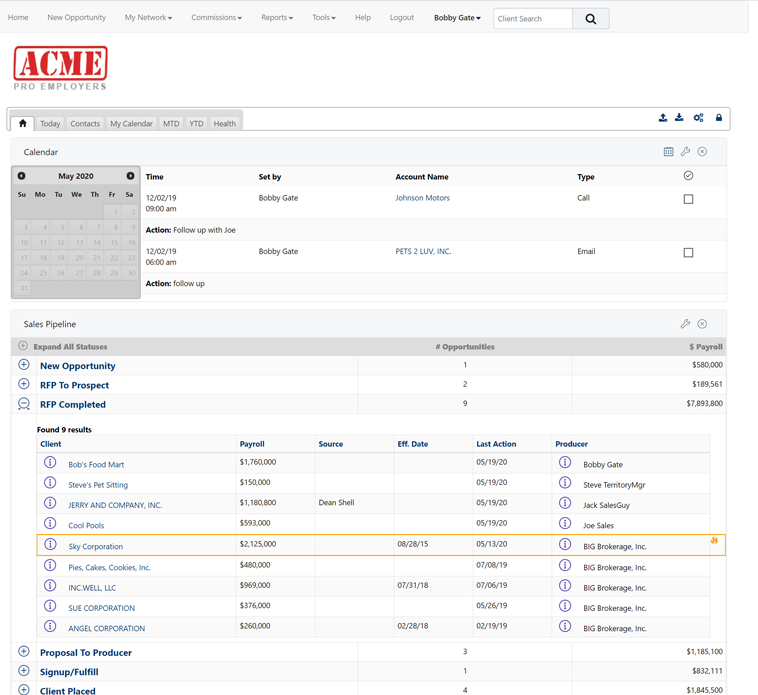Click the Home icon tab

[23, 123]
